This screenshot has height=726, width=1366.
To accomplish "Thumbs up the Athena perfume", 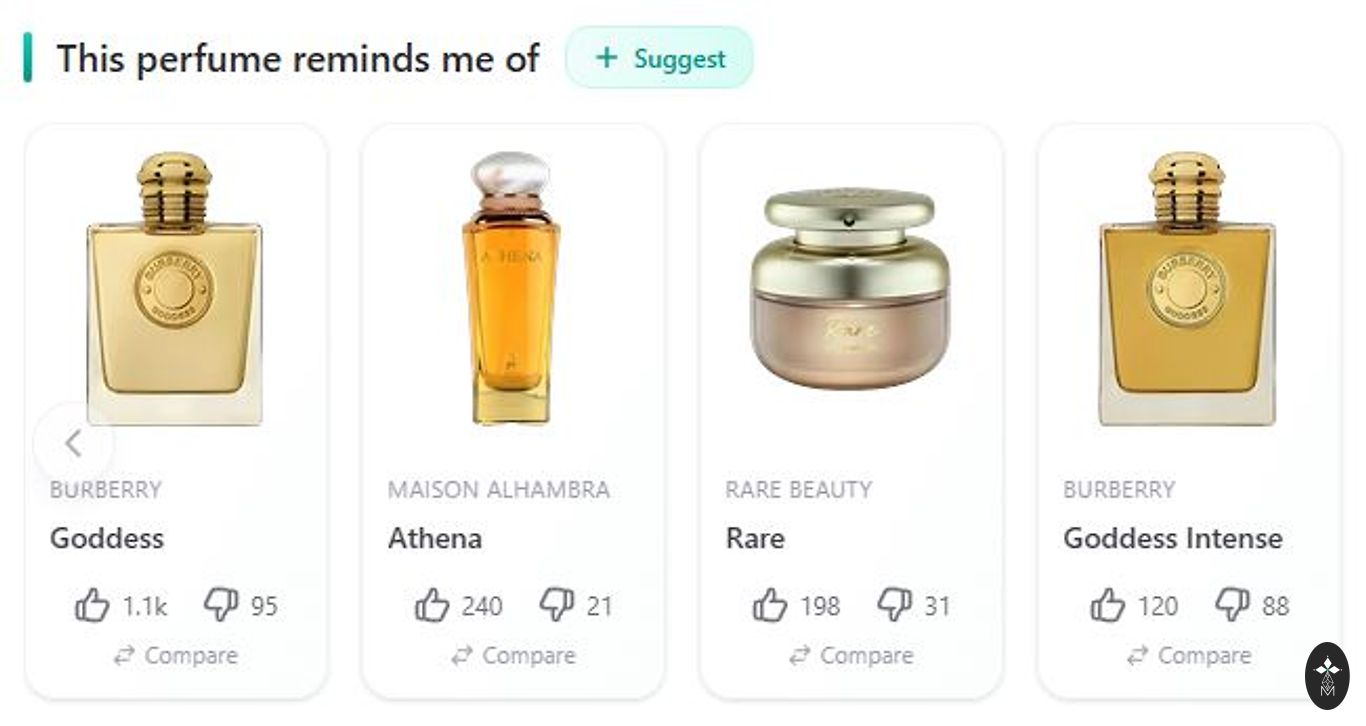I will pos(431,605).
